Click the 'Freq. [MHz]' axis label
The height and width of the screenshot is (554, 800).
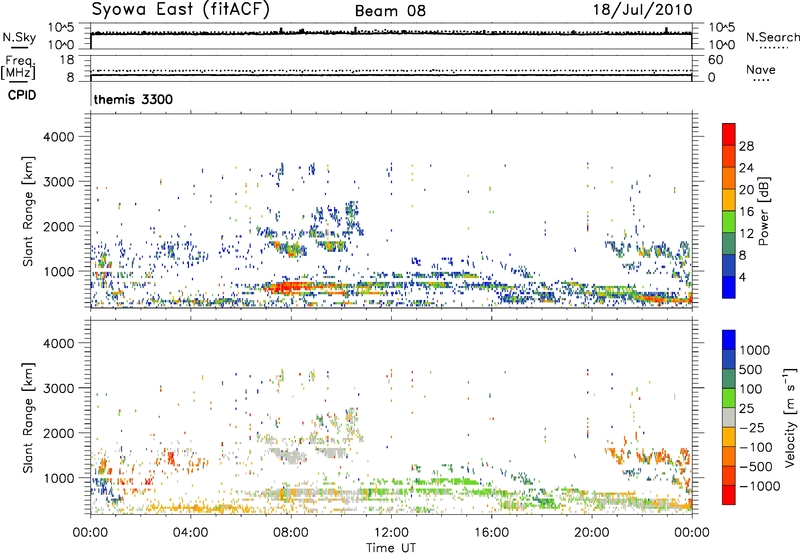point(18,67)
